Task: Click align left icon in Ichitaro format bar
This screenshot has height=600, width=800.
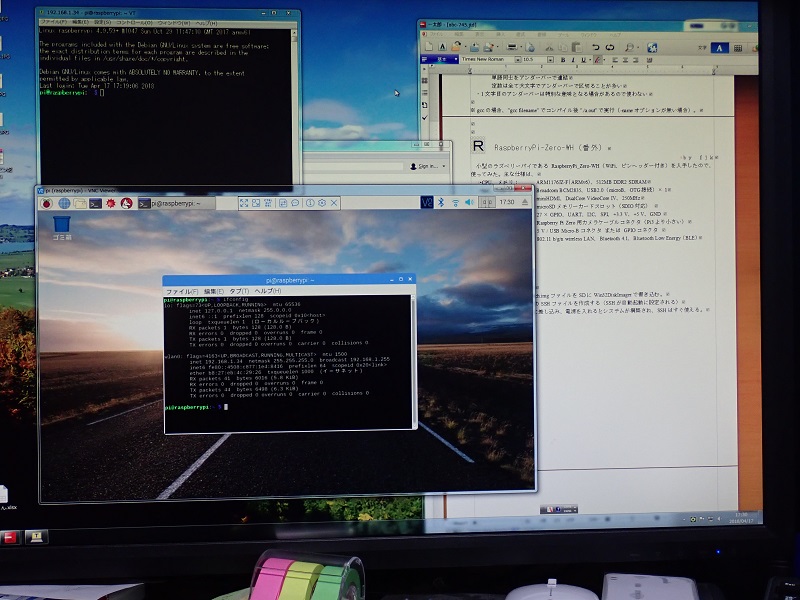Action: click(615, 60)
